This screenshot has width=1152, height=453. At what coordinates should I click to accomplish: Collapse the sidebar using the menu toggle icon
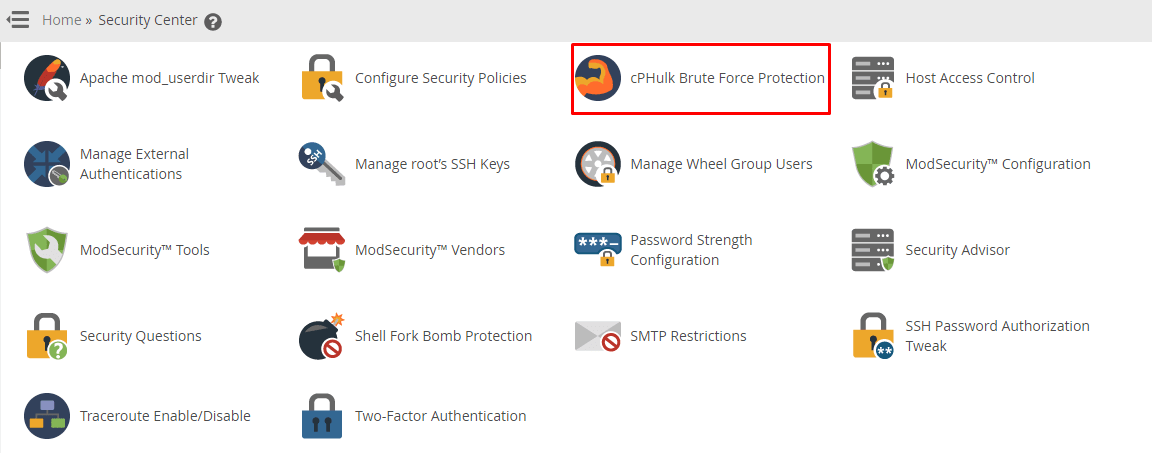(18, 20)
